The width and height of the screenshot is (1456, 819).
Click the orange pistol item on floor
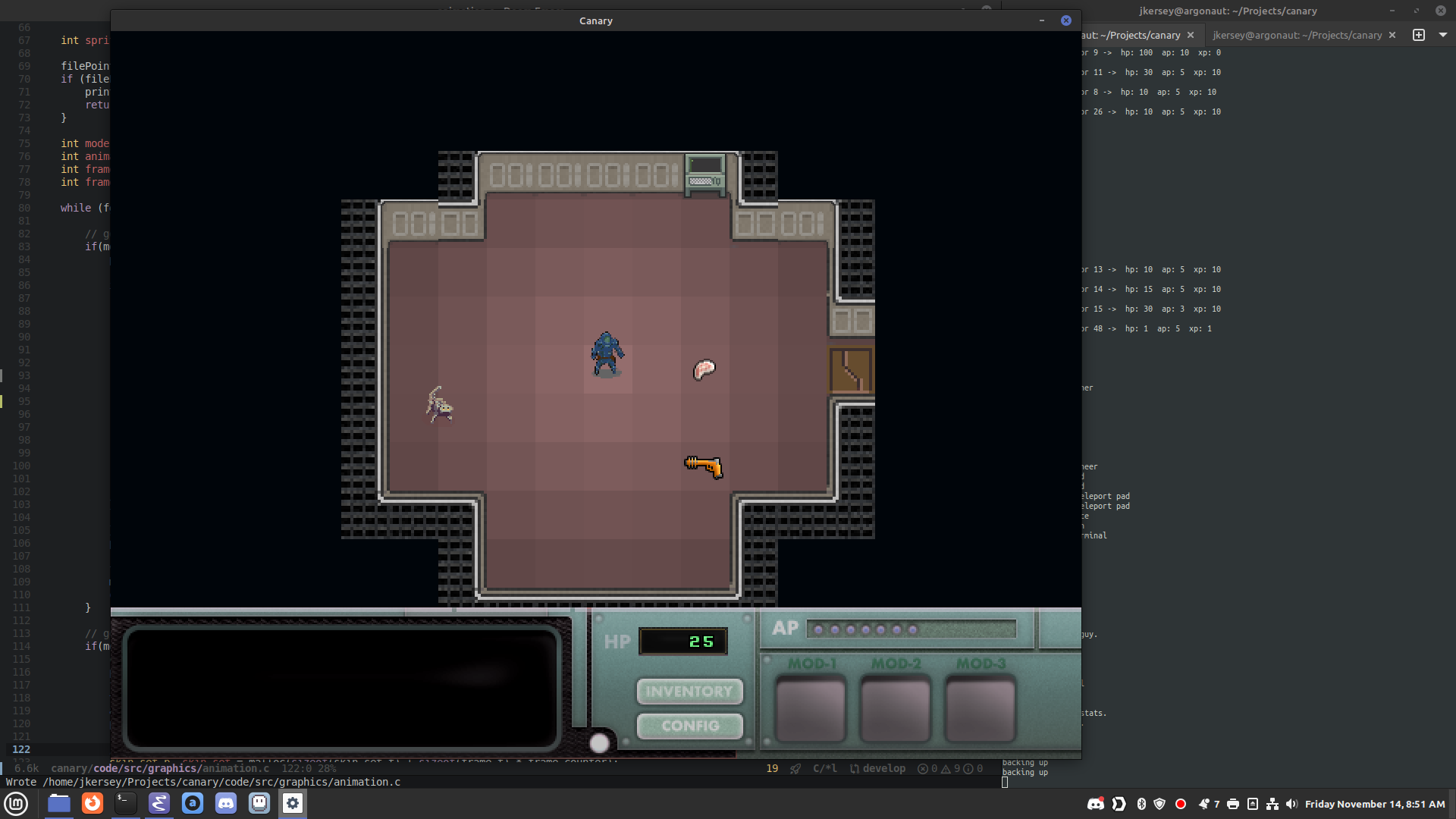click(x=704, y=466)
